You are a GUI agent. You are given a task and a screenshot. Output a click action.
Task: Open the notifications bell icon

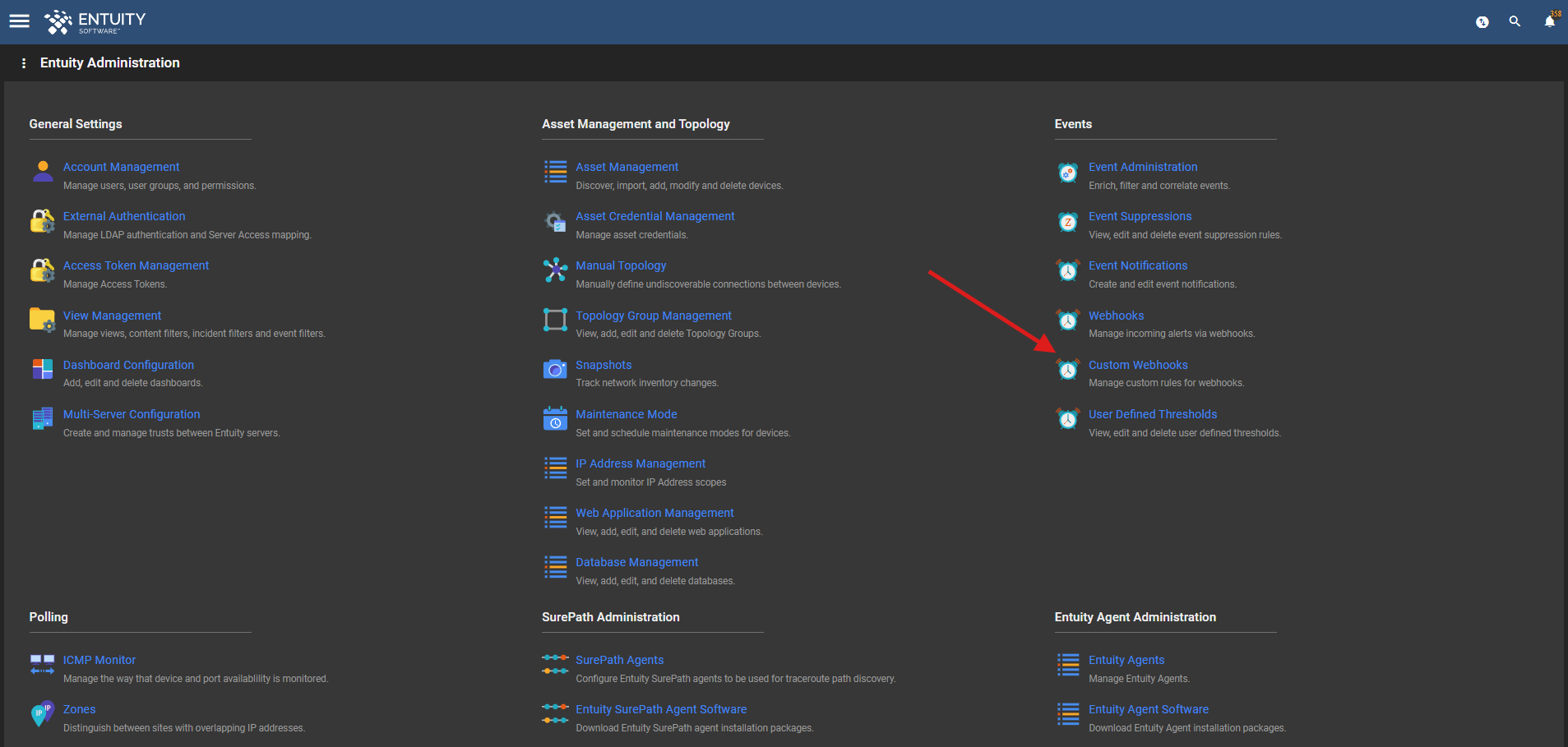[x=1550, y=21]
